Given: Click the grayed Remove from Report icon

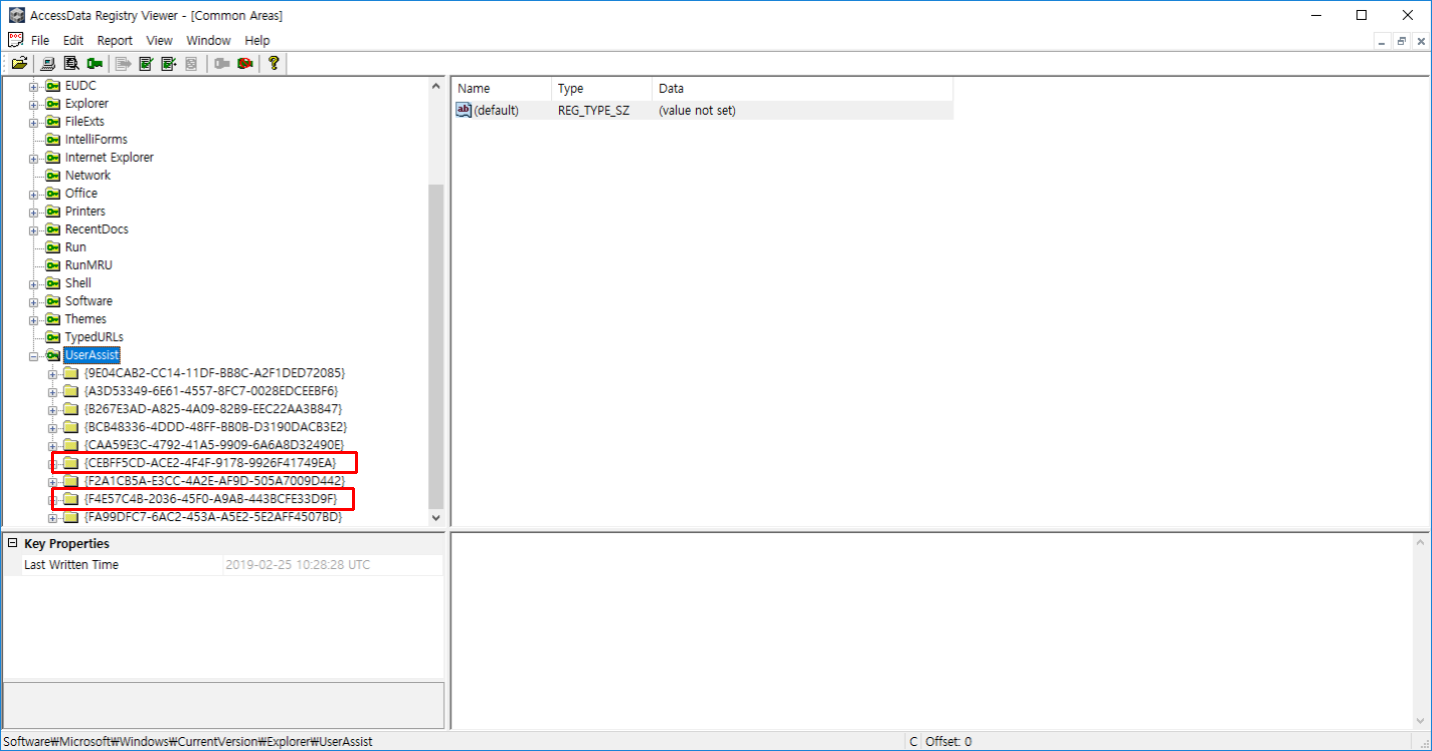Looking at the screenshot, I should tap(190, 63).
